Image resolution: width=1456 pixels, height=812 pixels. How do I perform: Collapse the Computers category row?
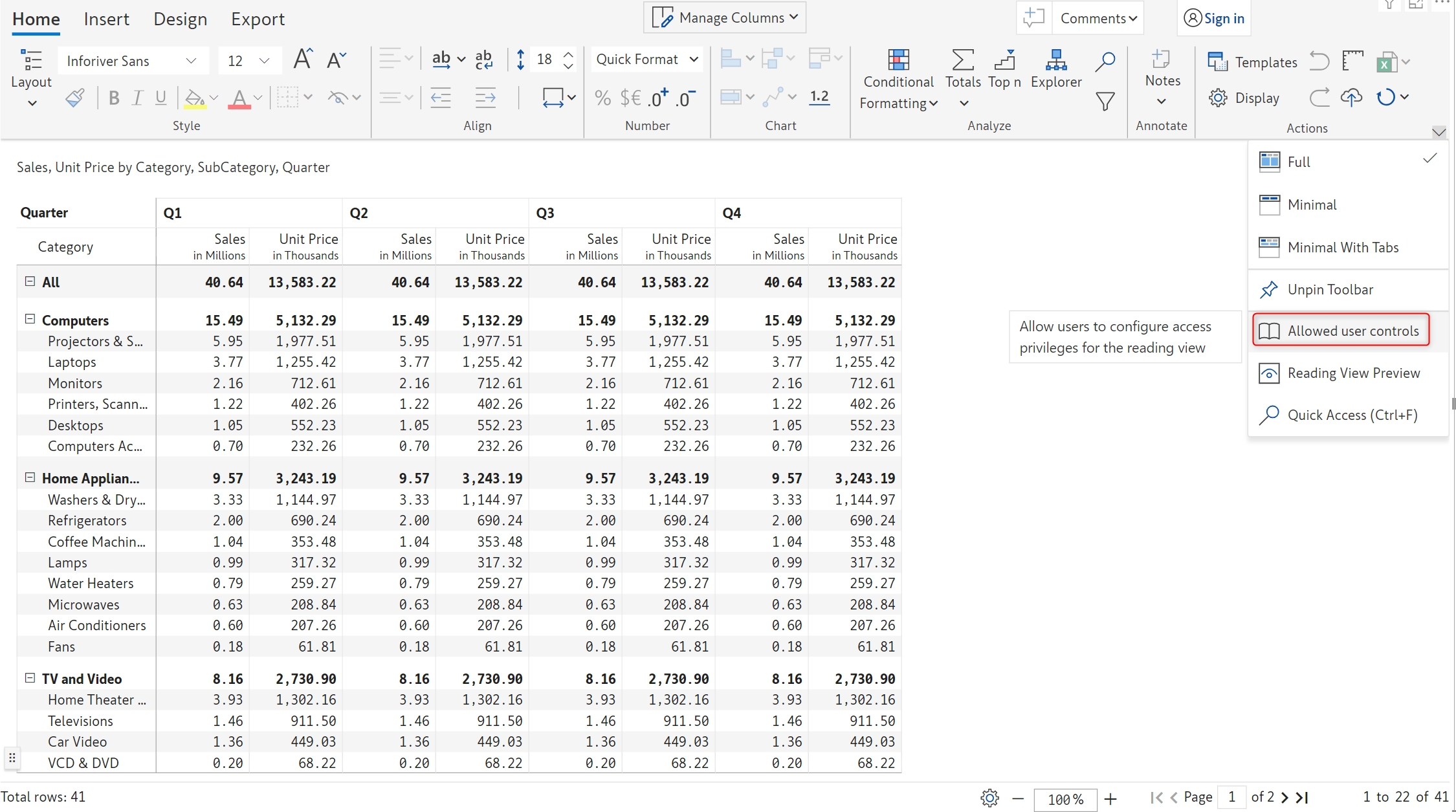pos(30,319)
